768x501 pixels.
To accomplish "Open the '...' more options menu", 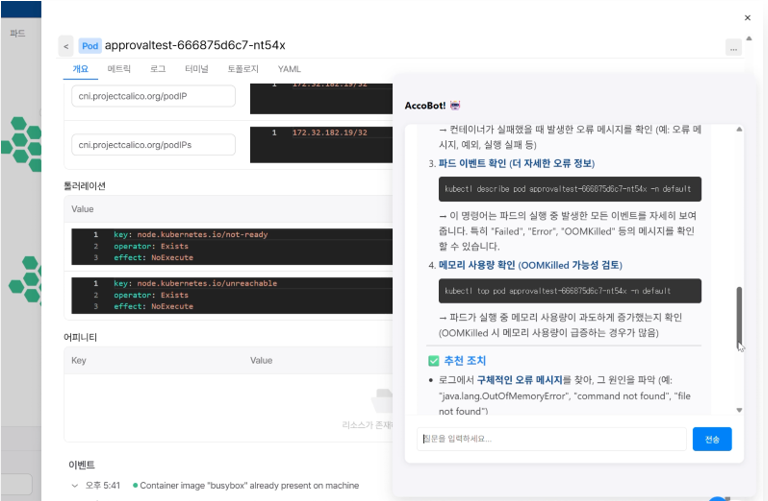I will pyautogui.click(x=733, y=48).
